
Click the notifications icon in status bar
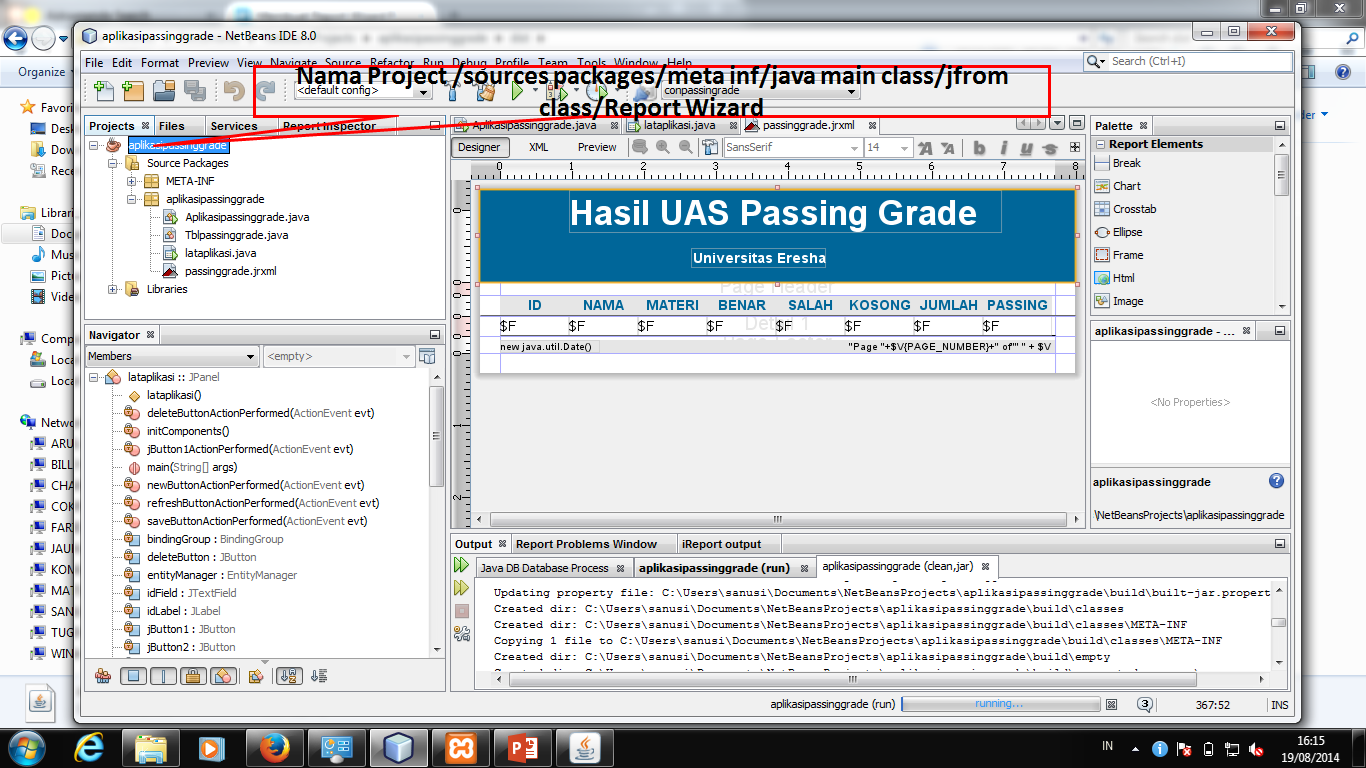tap(1144, 704)
